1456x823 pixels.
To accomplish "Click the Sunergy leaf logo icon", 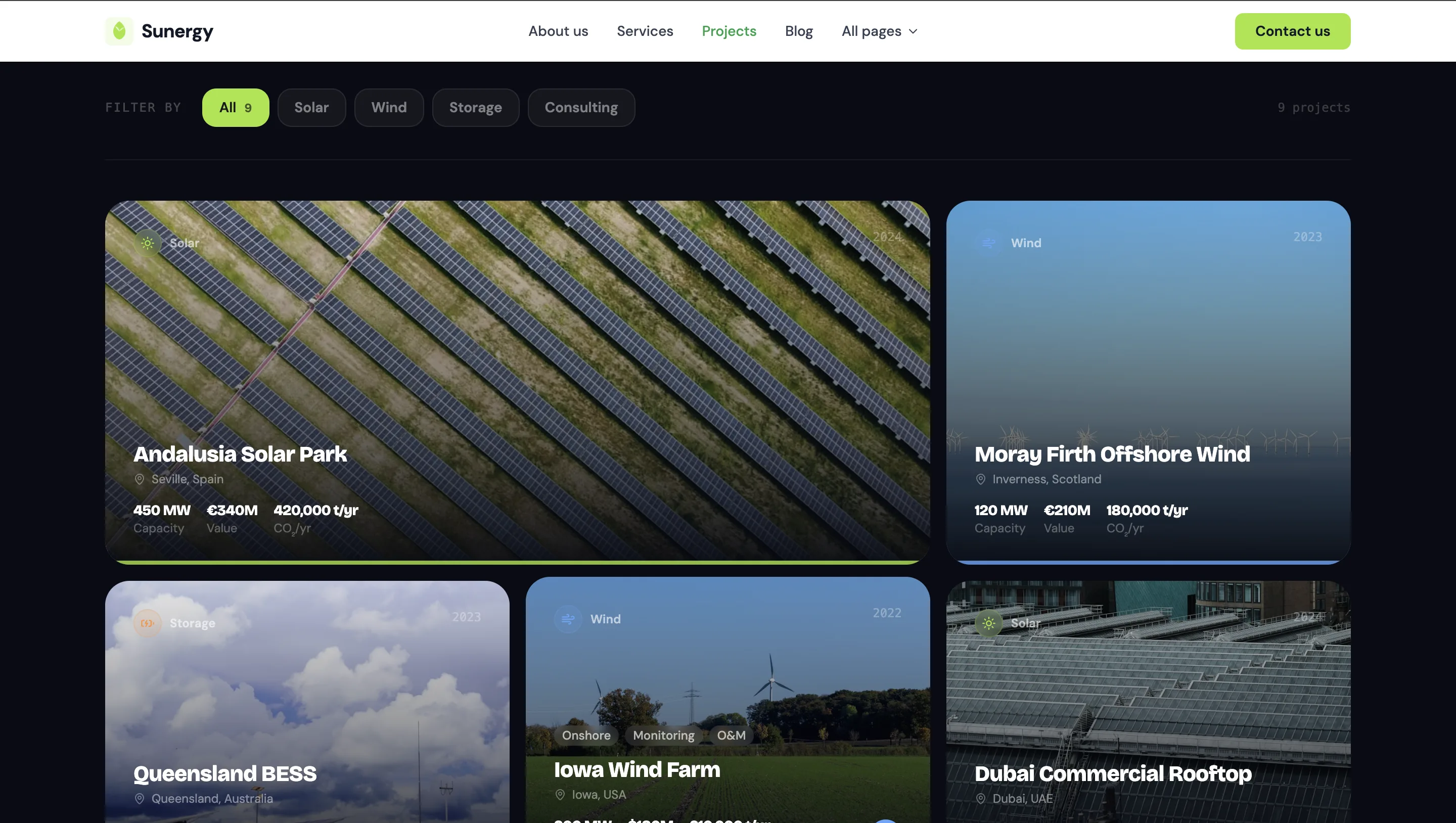I will (x=119, y=31).
